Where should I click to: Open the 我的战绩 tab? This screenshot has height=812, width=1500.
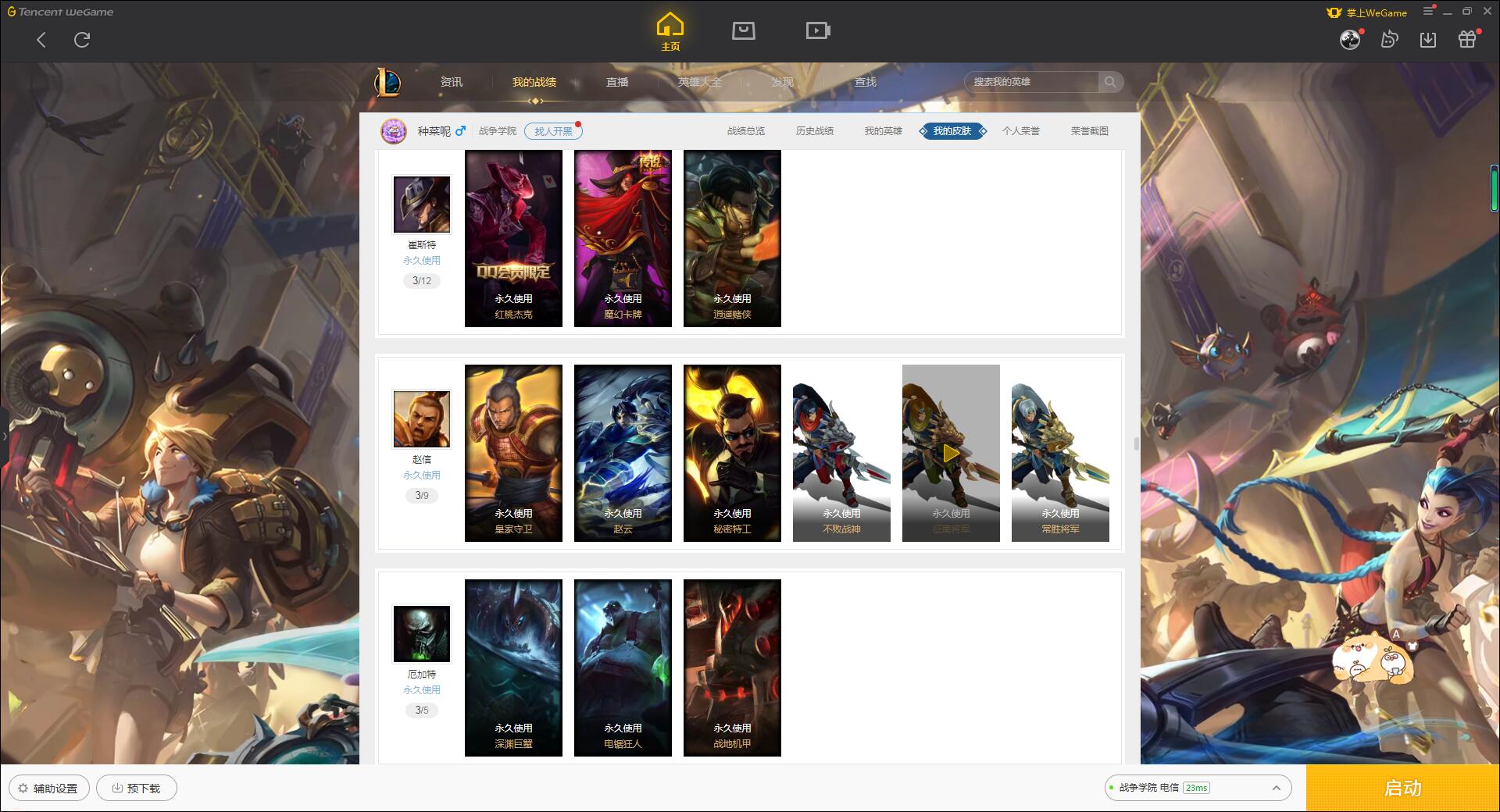click(x=534, y=82)
